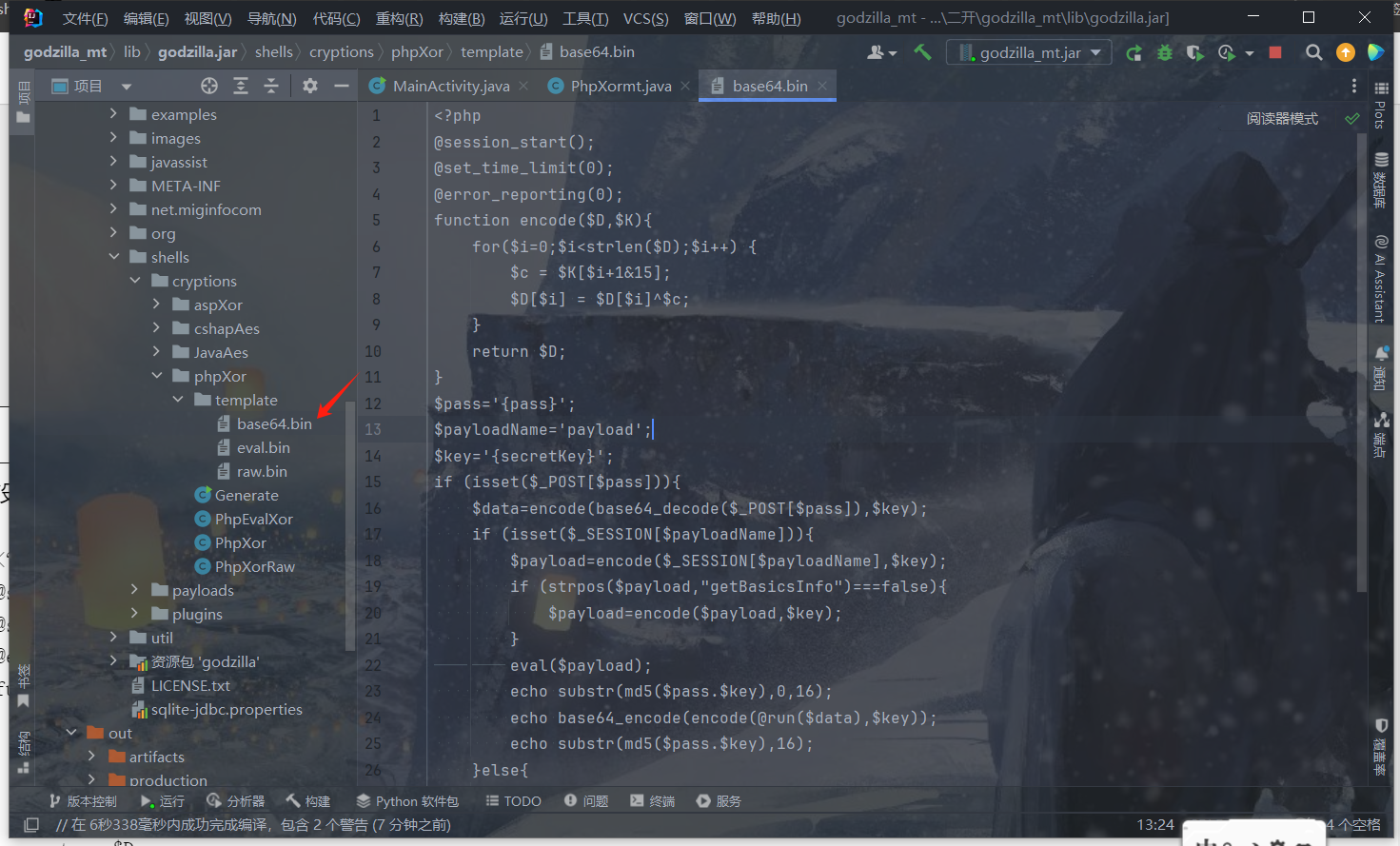Open Python 软件包 tool window

point(407,801)
